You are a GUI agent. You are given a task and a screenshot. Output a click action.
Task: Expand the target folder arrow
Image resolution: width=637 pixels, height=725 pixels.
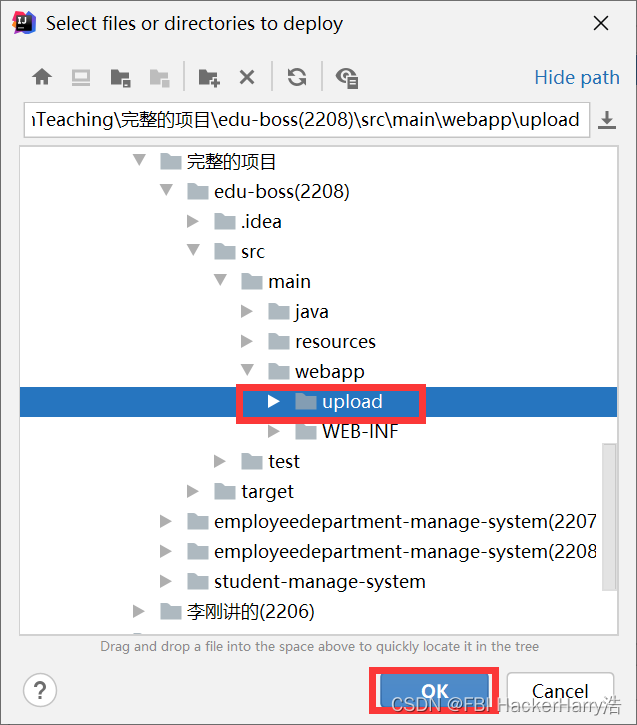point(193,491)
